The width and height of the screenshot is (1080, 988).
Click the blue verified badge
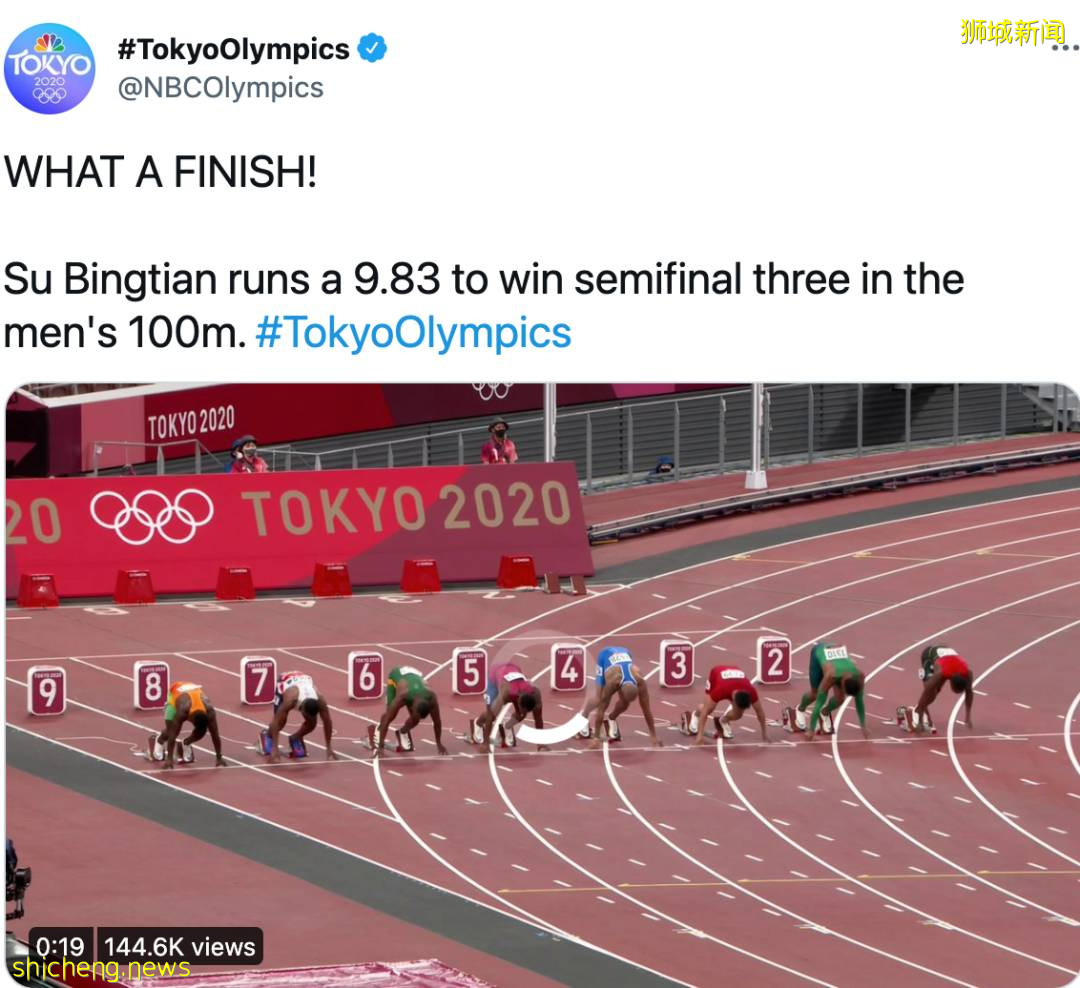pos(372,48)
